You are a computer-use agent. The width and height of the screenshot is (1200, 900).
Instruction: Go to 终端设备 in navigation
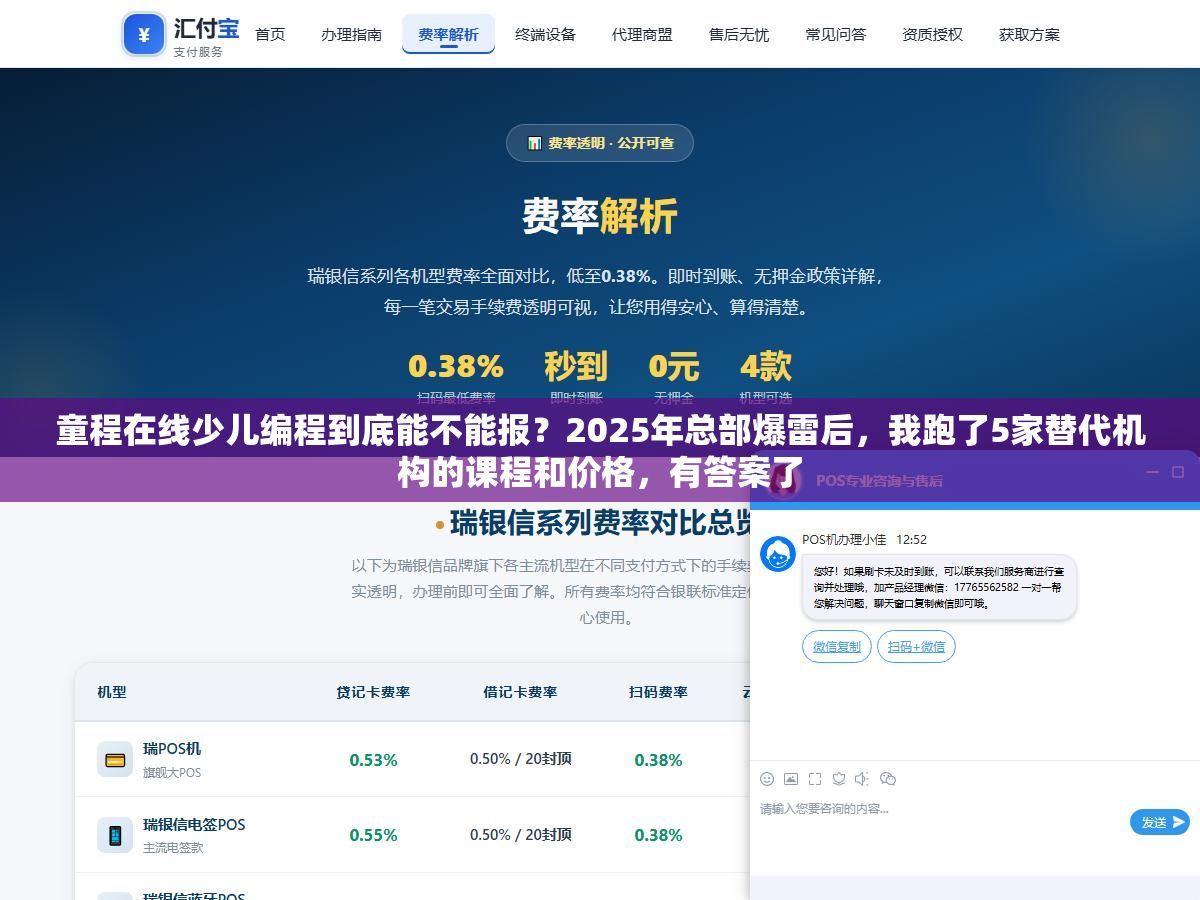click(545, 34)
